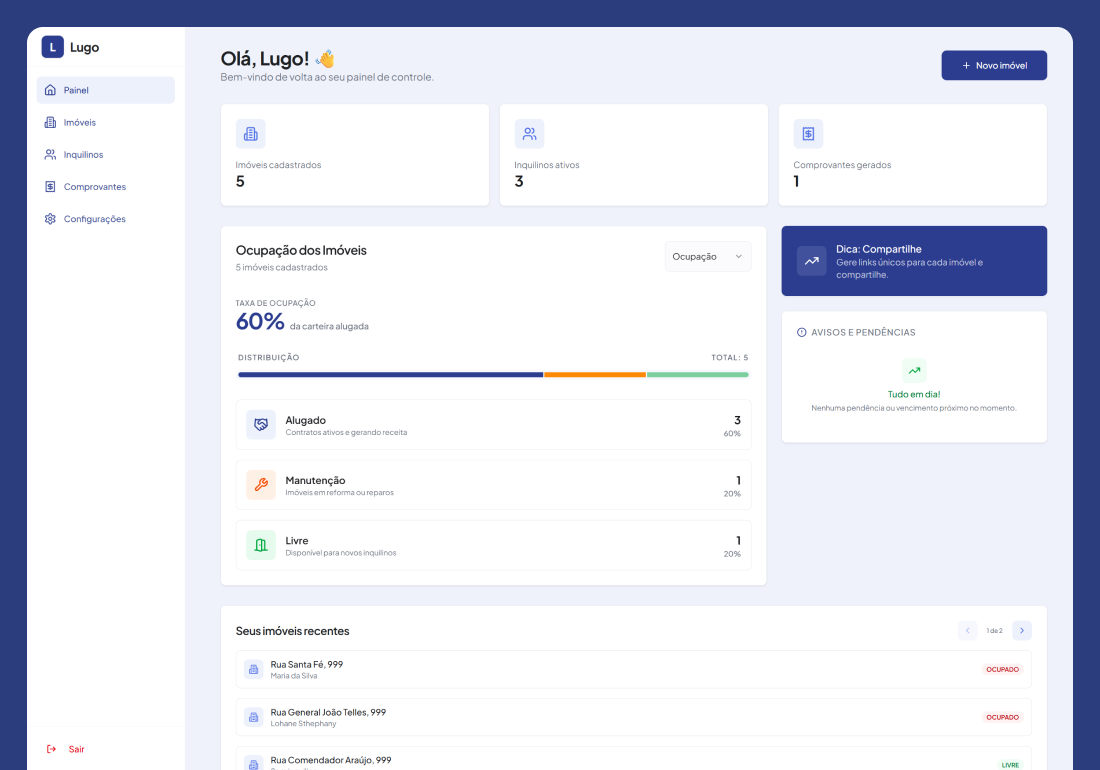Click the orange segment of distribution bar

595,375
